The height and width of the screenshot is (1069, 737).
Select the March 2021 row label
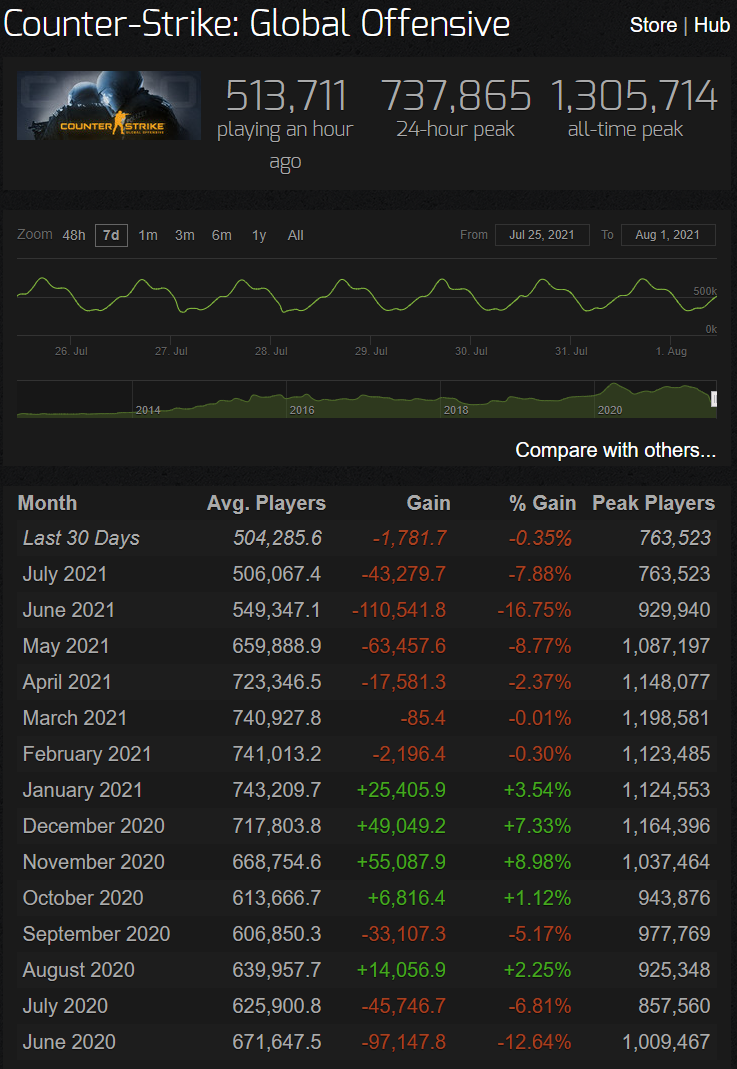point(75,718)
